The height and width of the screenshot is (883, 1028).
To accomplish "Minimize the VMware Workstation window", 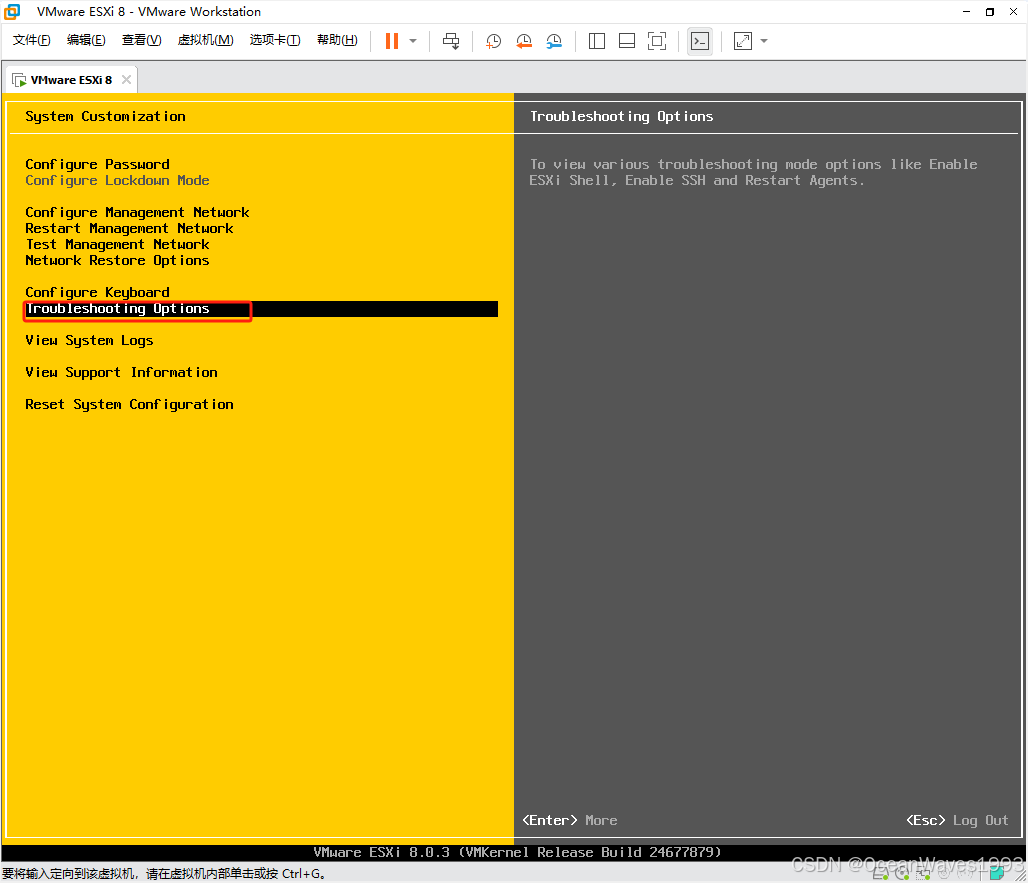I will coord(966,12).
